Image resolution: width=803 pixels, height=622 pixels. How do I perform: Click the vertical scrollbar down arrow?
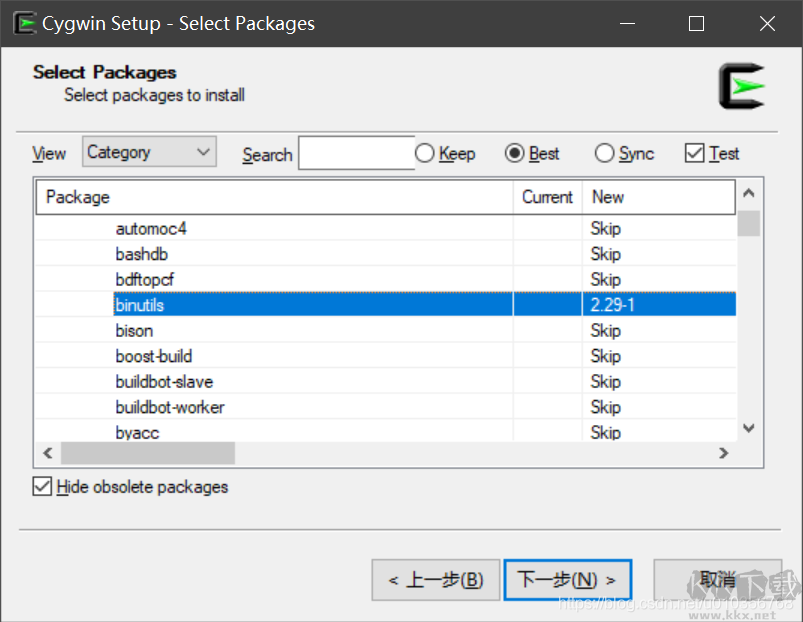[748, 427]
